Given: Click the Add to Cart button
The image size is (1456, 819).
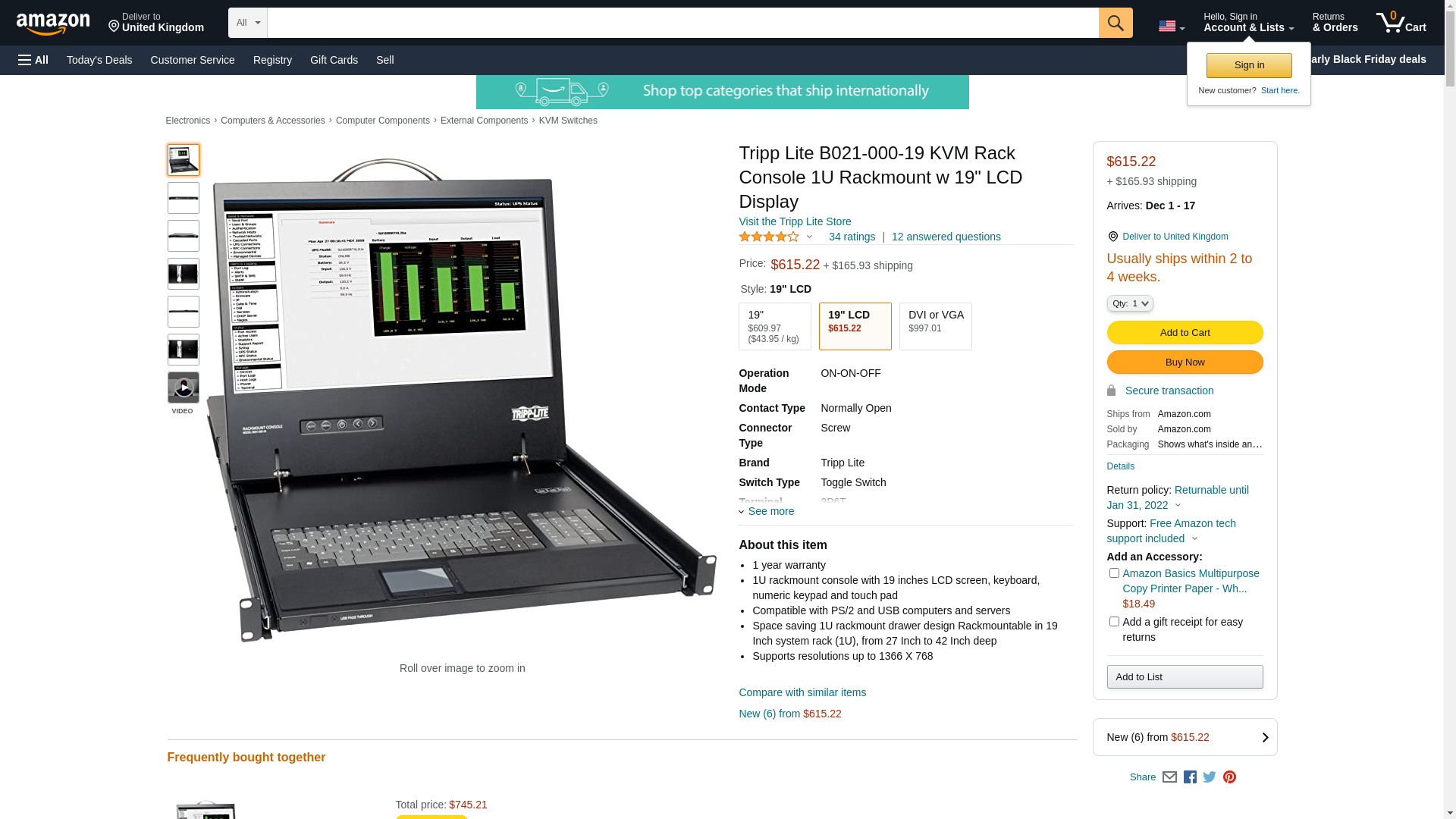Looking at the screenshot, I should point(1185,333).
